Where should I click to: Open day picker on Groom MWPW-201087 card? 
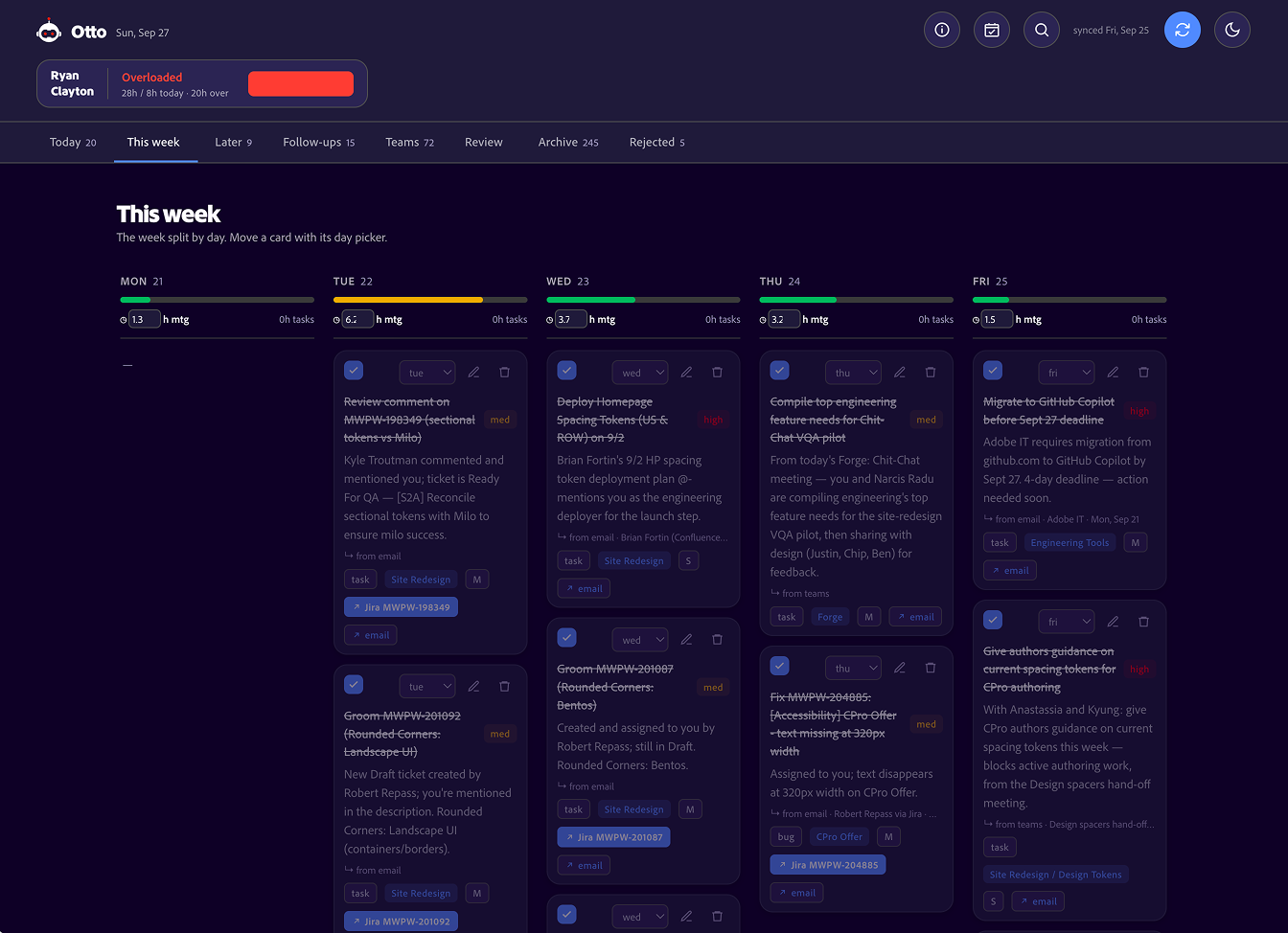pos(640,640)
